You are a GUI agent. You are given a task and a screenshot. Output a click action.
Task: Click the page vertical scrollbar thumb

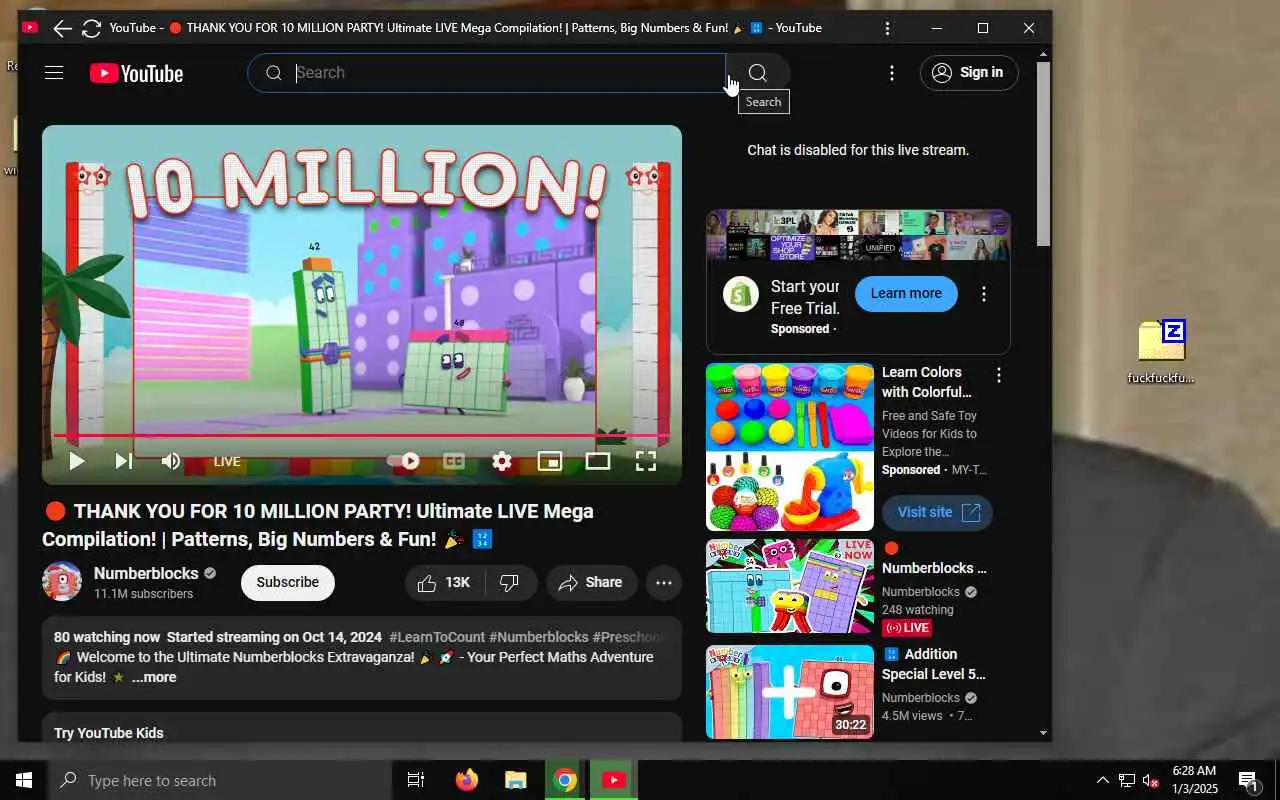tap(1044, 154)
